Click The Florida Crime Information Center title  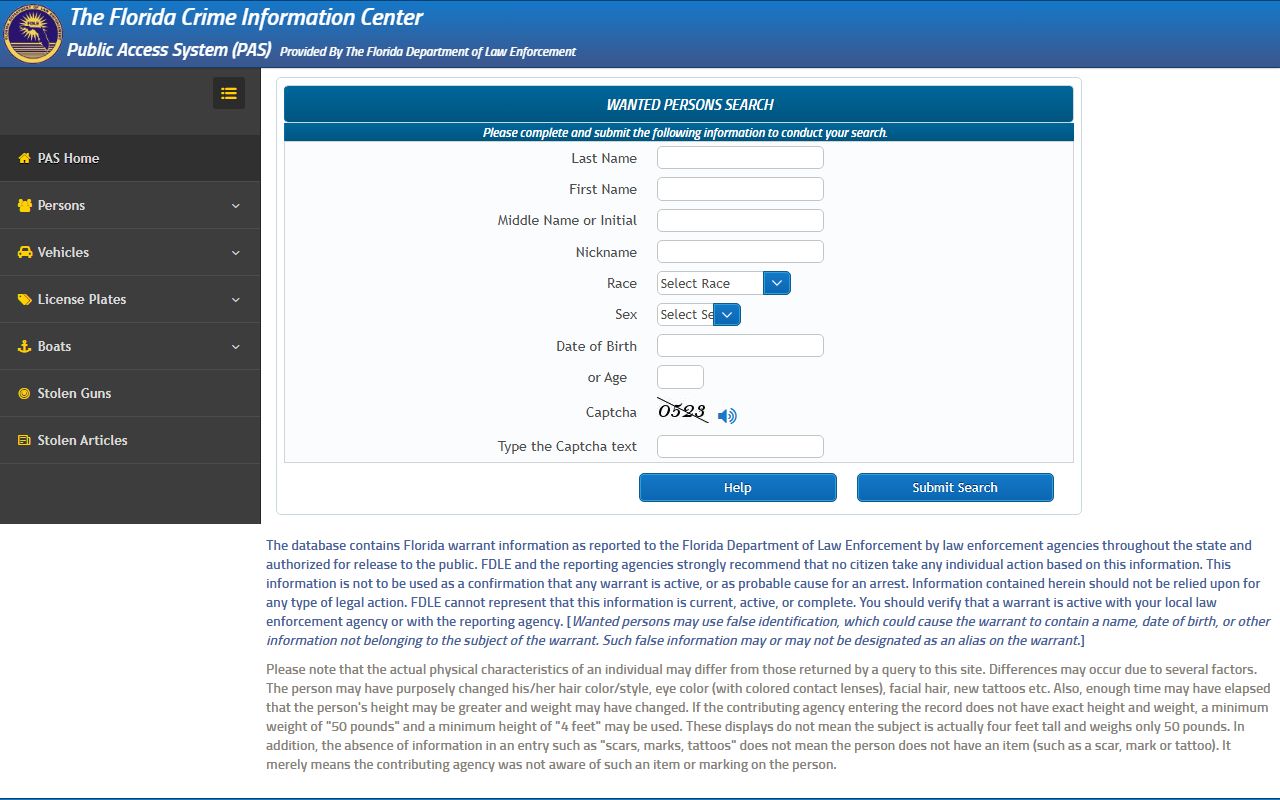pos(246,17)
